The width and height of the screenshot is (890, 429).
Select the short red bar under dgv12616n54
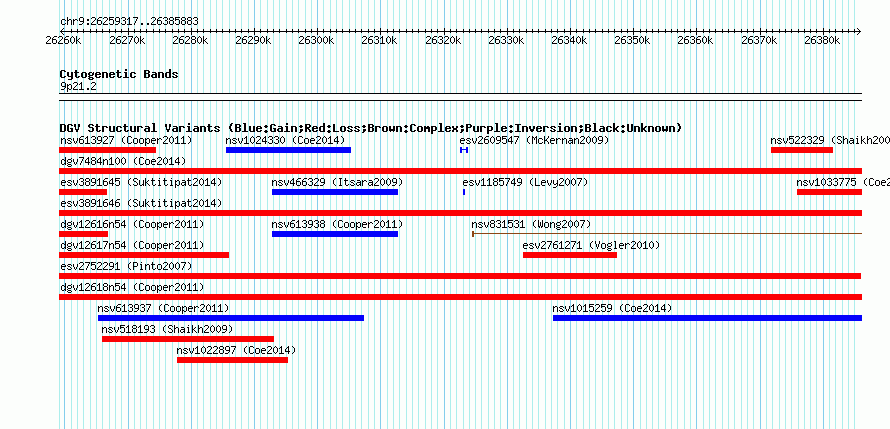tap(83, 234)
